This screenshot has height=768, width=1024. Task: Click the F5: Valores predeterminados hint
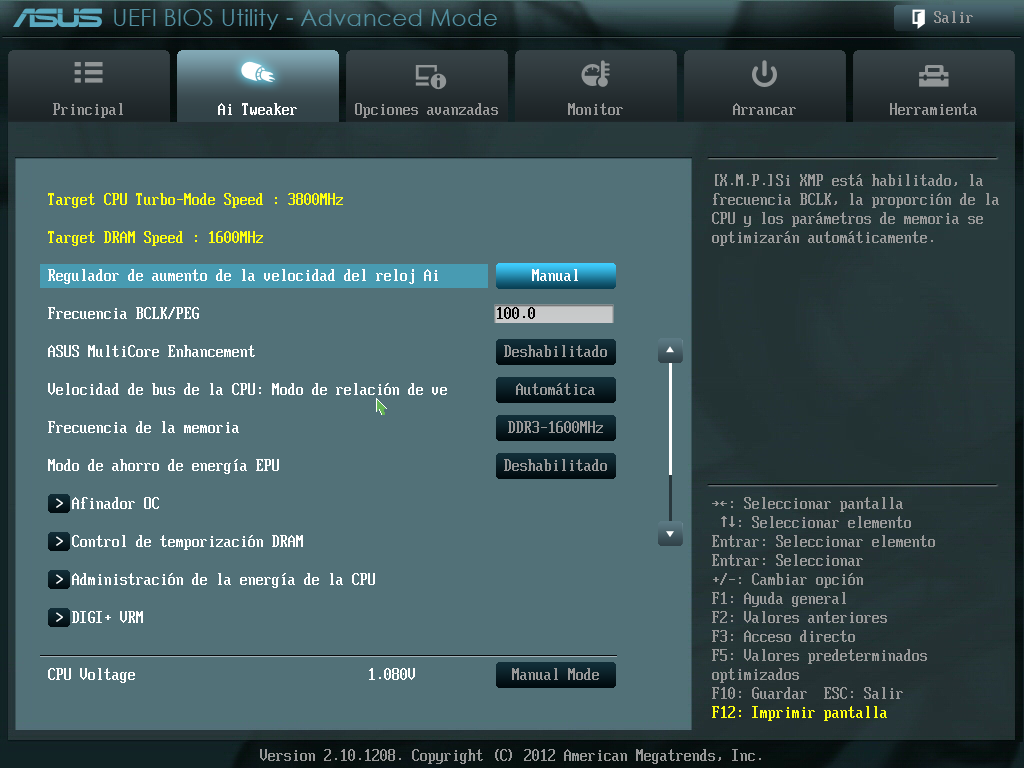[820, 665]
